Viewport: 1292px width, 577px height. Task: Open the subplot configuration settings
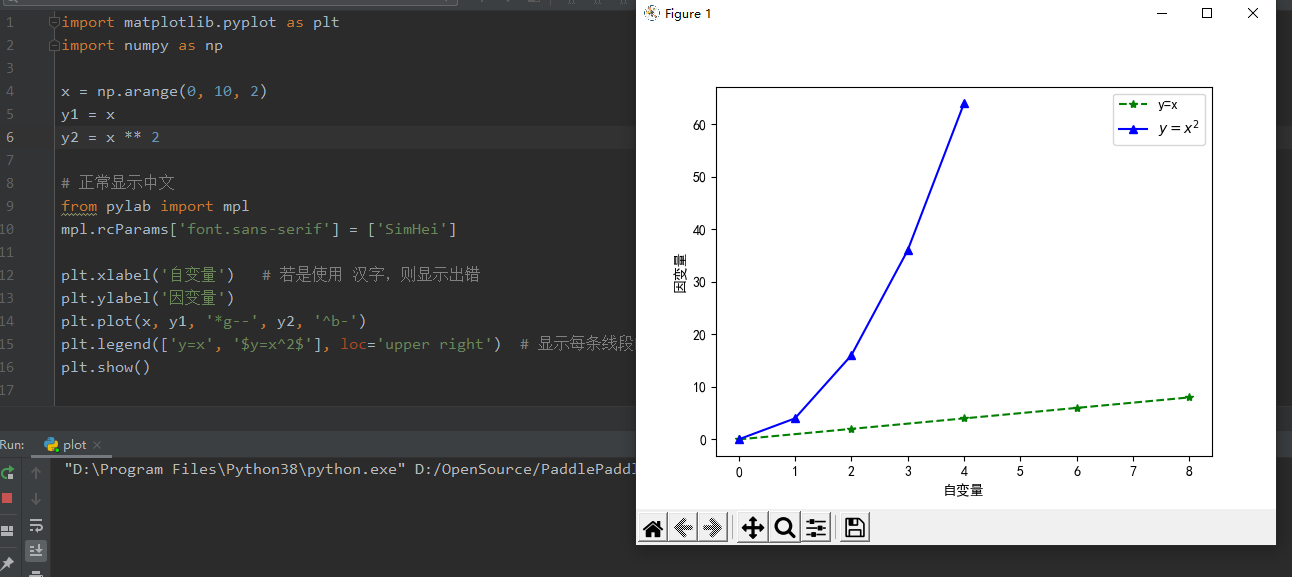816,527
